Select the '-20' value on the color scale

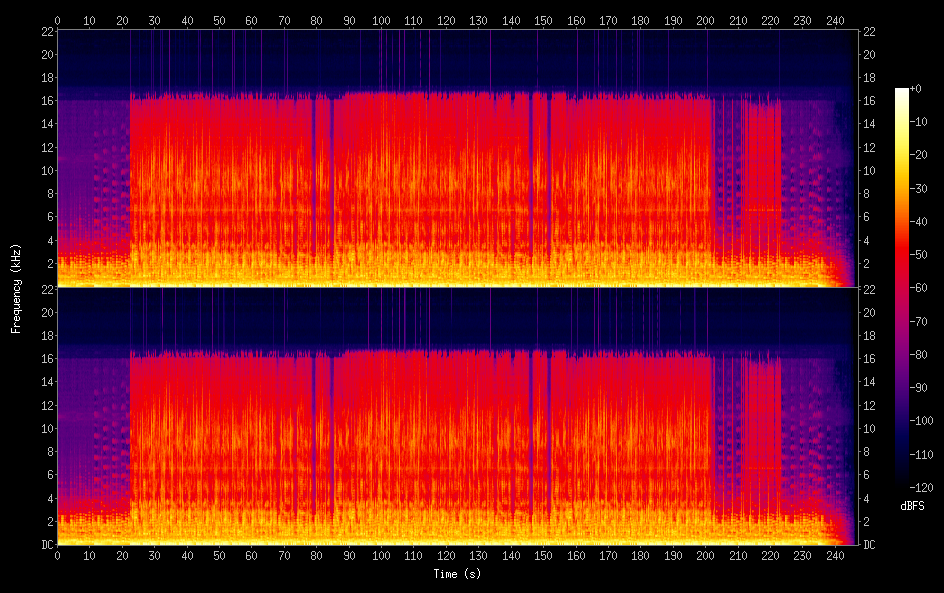[919, 155]
